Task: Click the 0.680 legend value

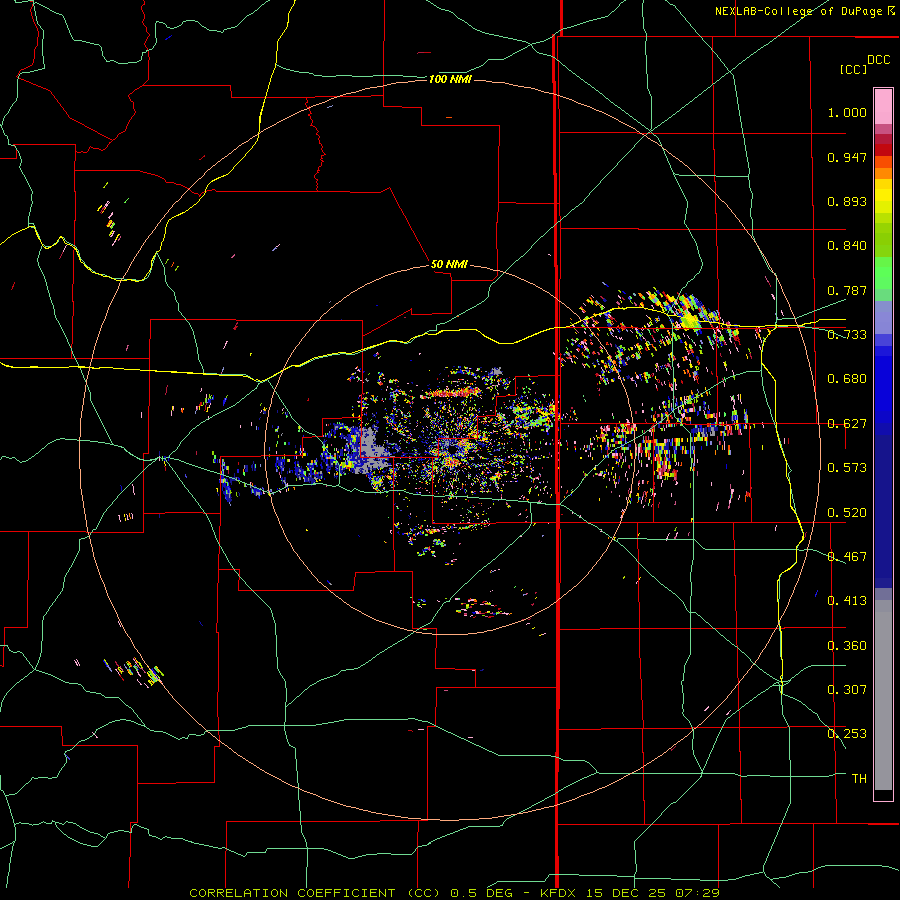Action: point(847,379)
